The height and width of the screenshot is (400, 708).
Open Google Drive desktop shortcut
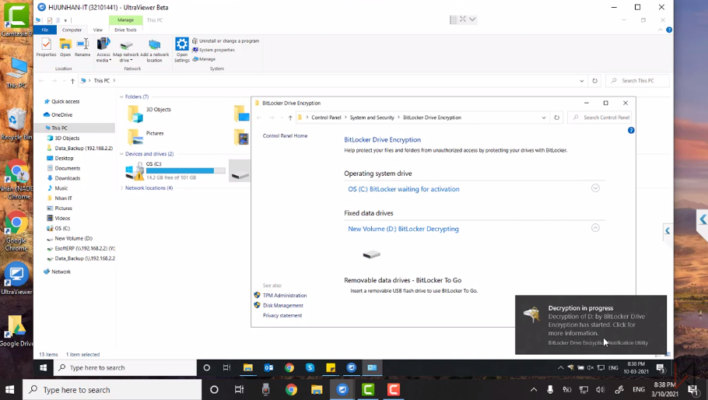(x=16, y=331)
